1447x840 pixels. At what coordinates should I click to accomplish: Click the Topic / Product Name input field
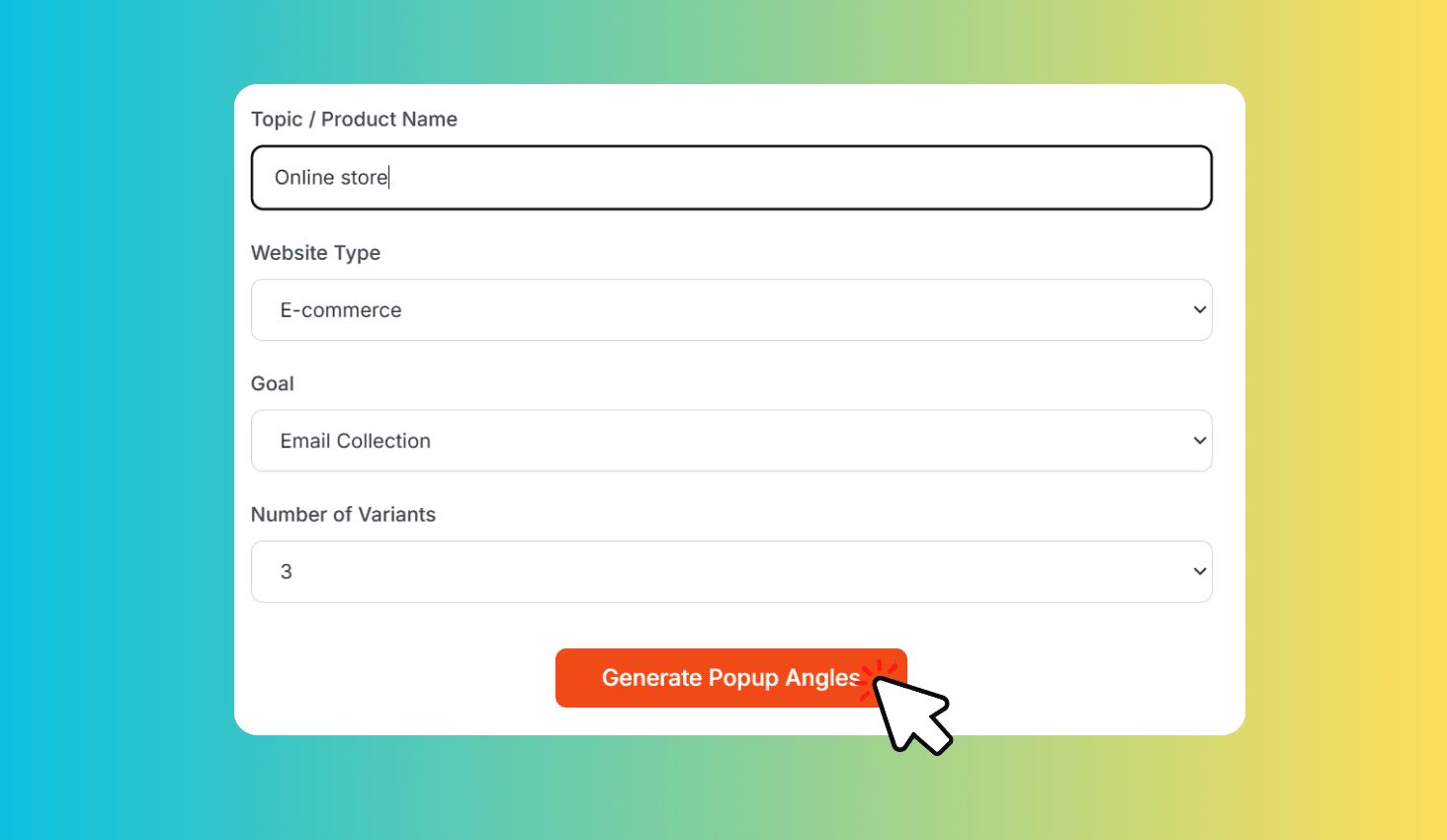[731, 178]
